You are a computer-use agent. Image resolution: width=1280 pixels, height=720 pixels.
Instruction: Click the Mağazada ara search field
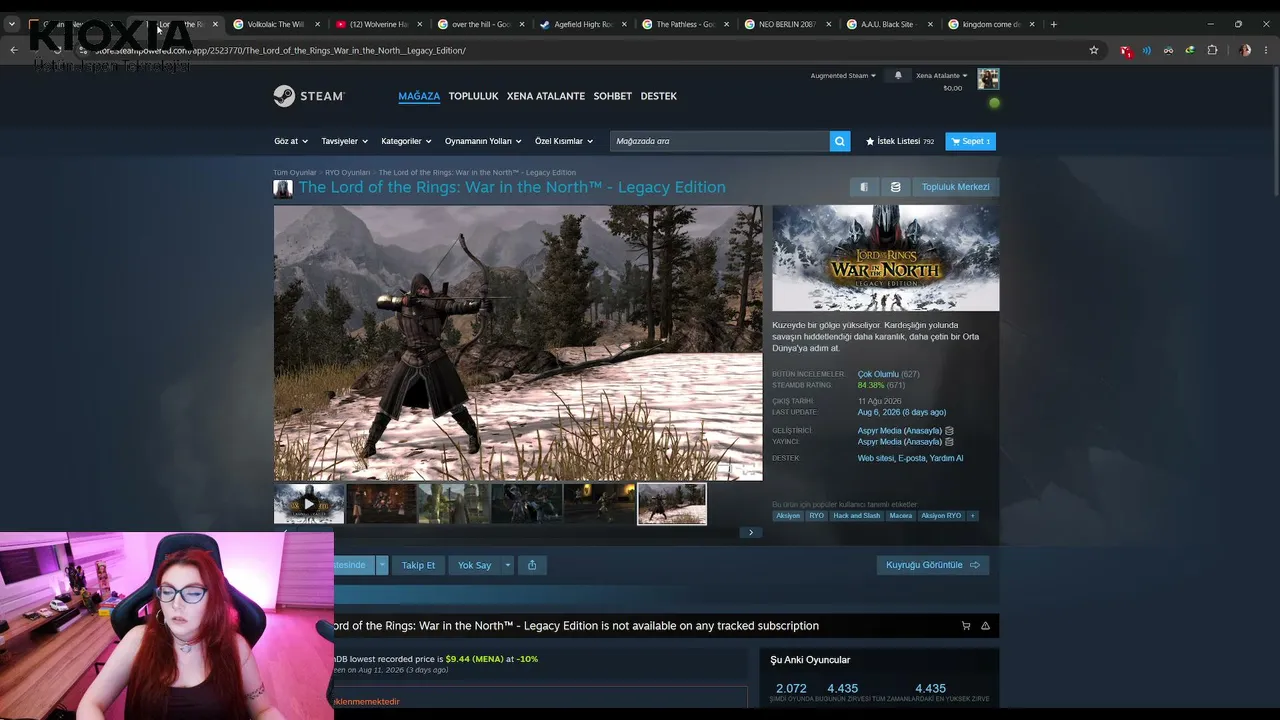click(720, 141)
